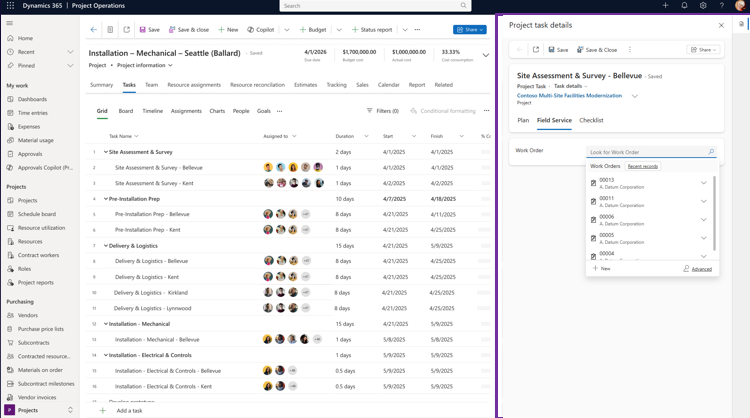Open the settings gear in the top bar

pyautogui.click(x=703, y=6)
